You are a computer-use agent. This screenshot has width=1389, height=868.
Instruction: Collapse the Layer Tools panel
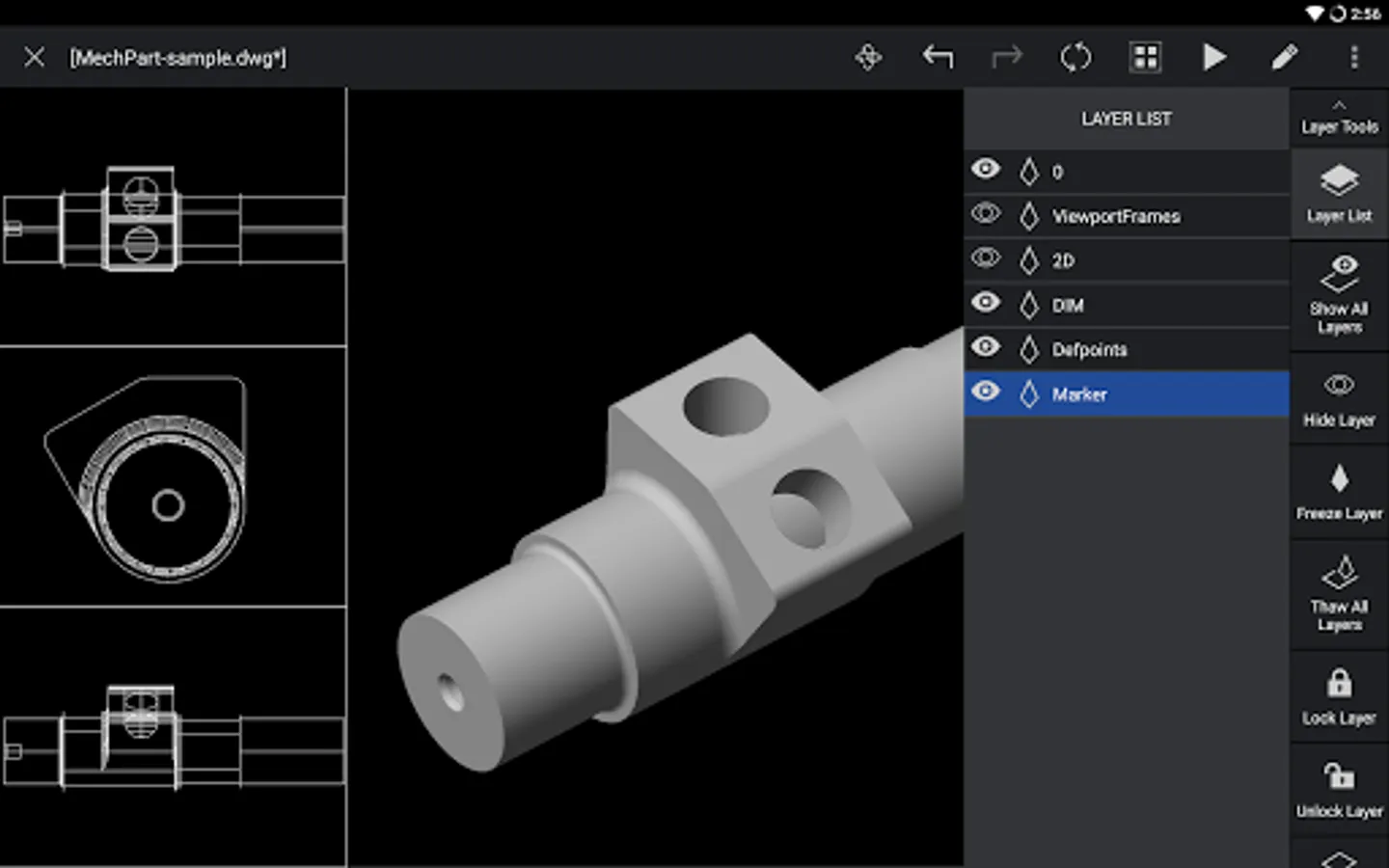[x=1339, y=118]
